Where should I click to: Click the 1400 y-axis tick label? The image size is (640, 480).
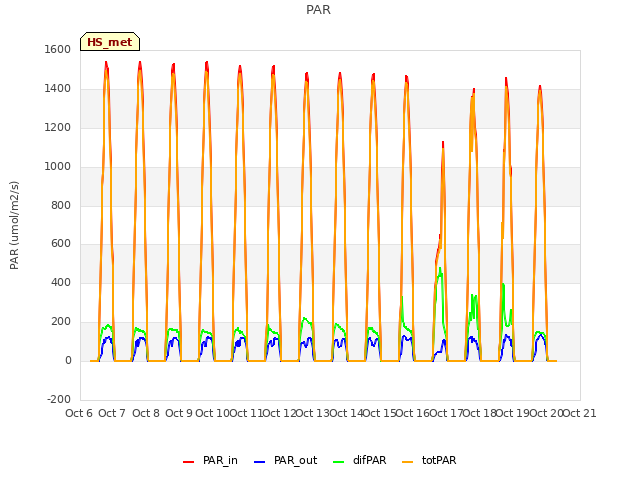pyautogui.click(x=58, y=88)
